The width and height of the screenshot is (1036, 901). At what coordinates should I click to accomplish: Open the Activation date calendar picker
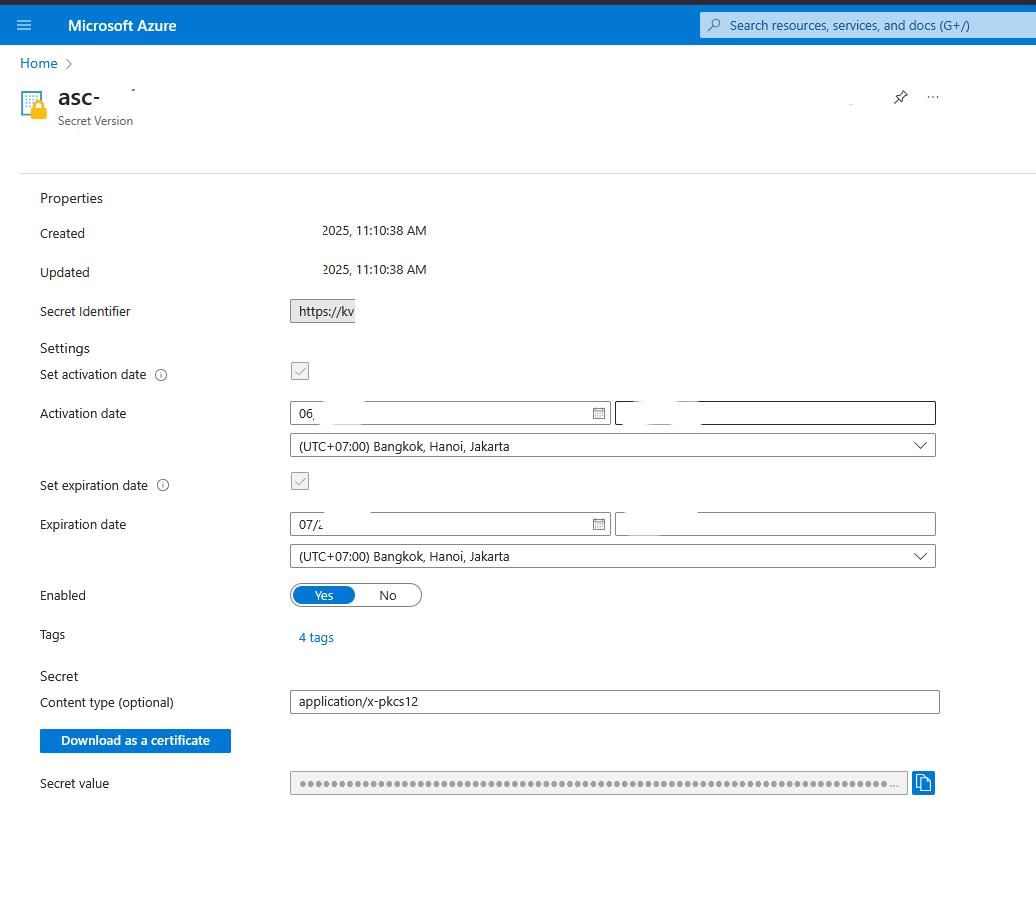pos(599,413)
